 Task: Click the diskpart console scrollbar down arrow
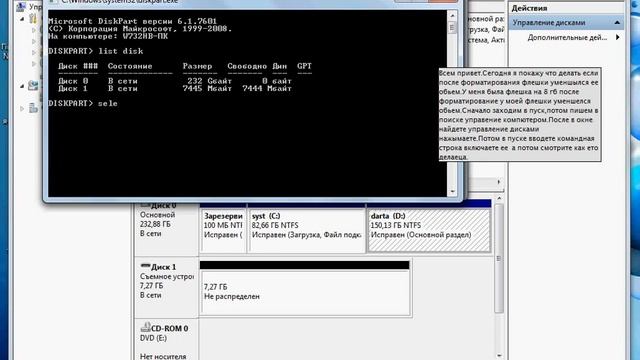tap(452, 191)
